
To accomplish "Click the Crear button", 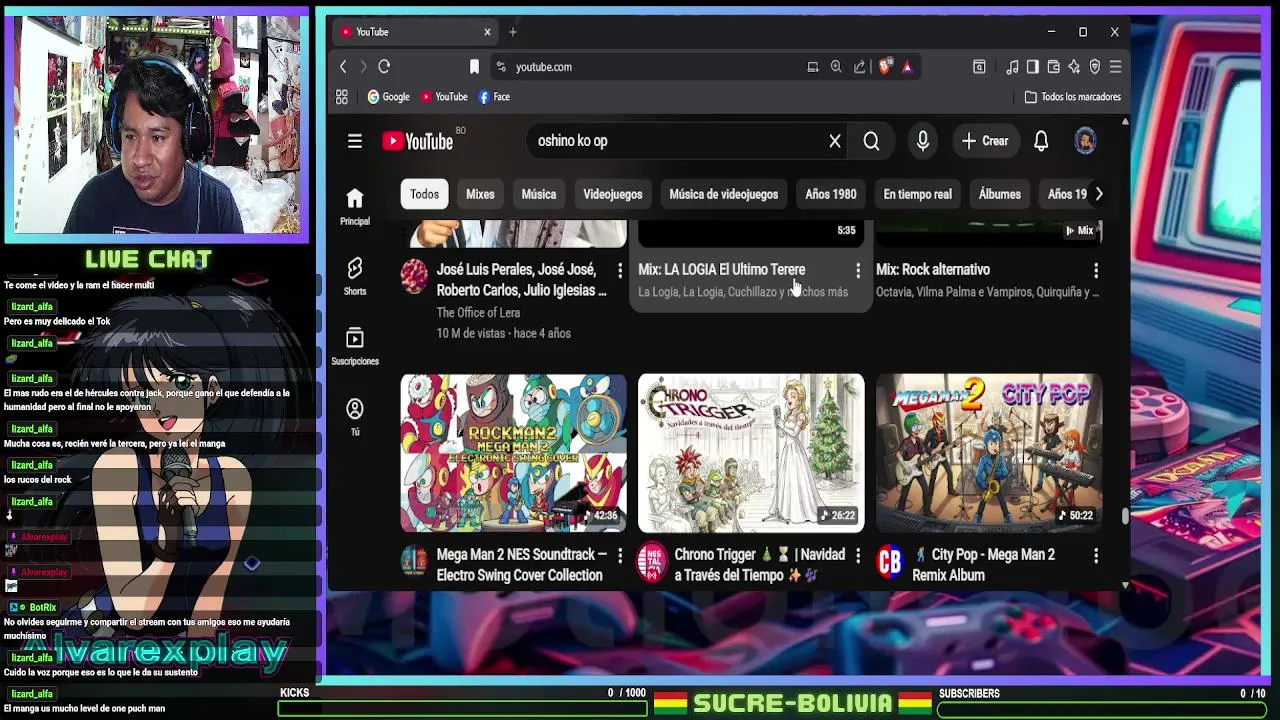I will tap(985, 141).
